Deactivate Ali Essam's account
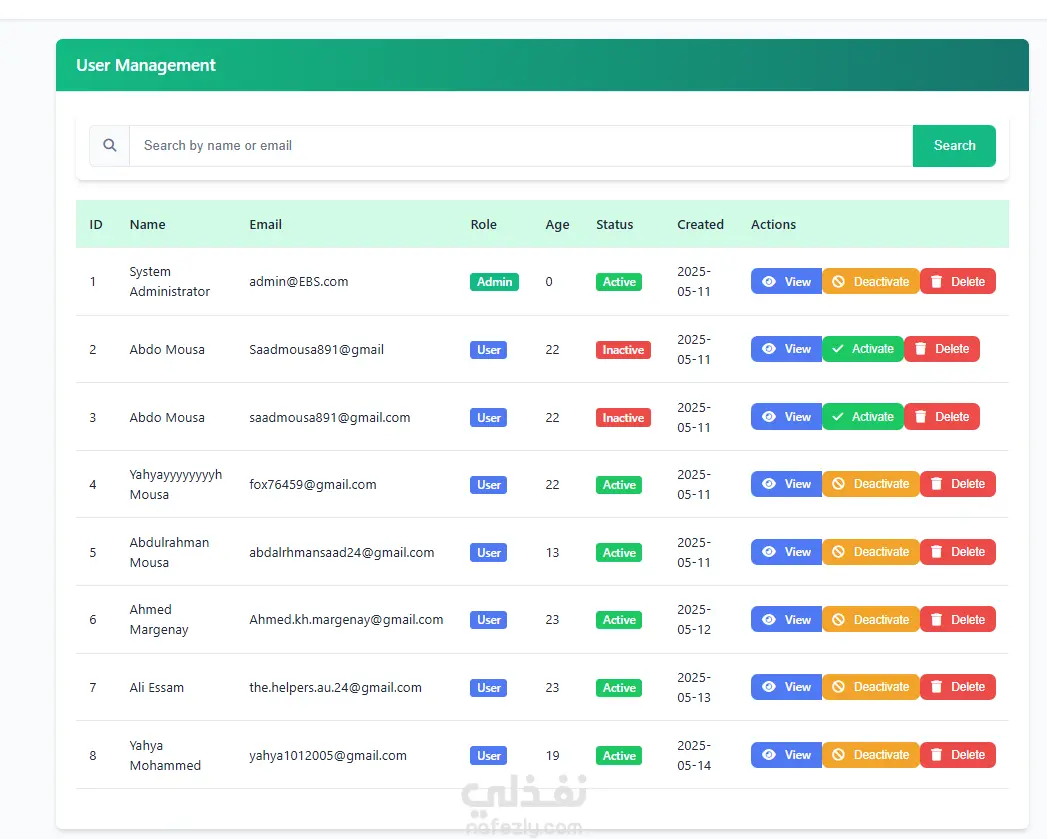 pos(871,687)
